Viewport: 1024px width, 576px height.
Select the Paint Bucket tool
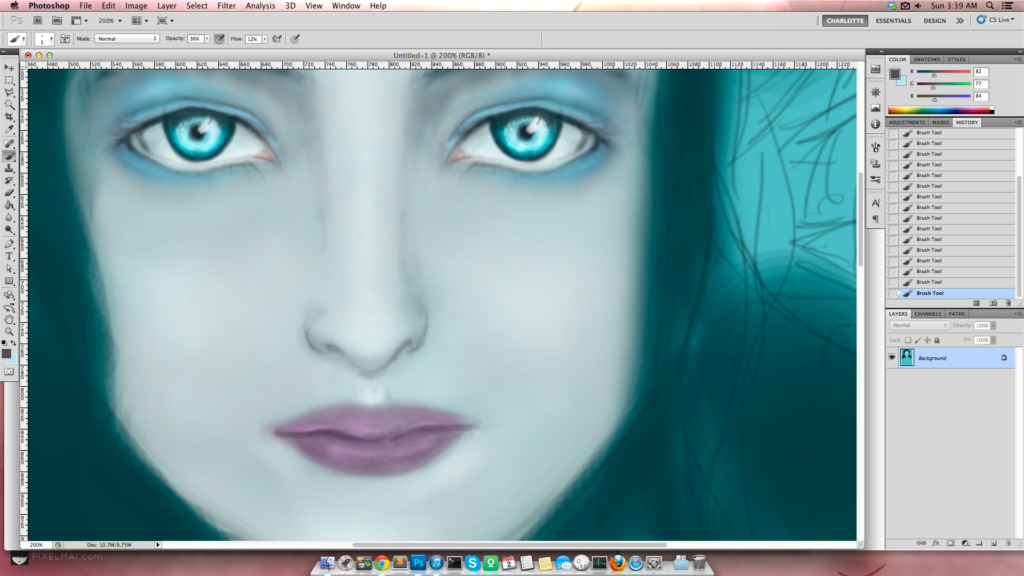point(9,206)
